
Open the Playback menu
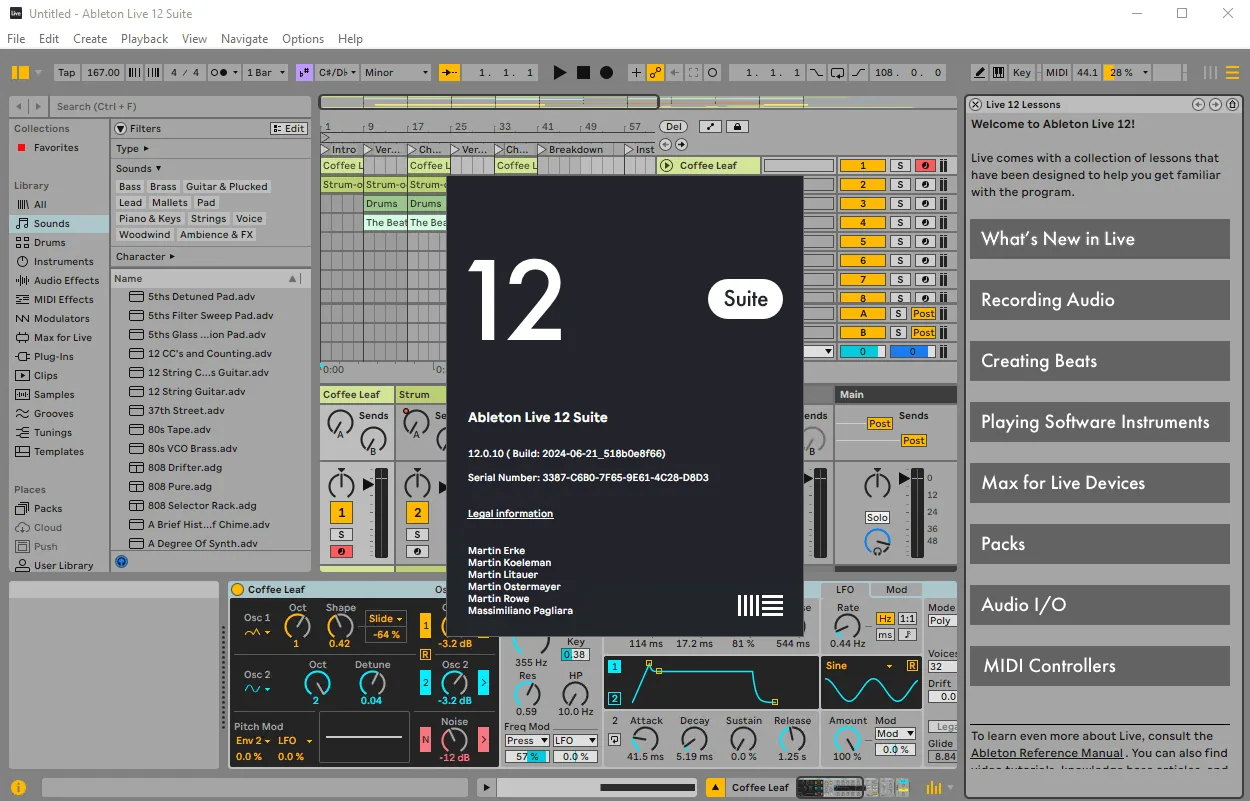(x=145, y=39)
